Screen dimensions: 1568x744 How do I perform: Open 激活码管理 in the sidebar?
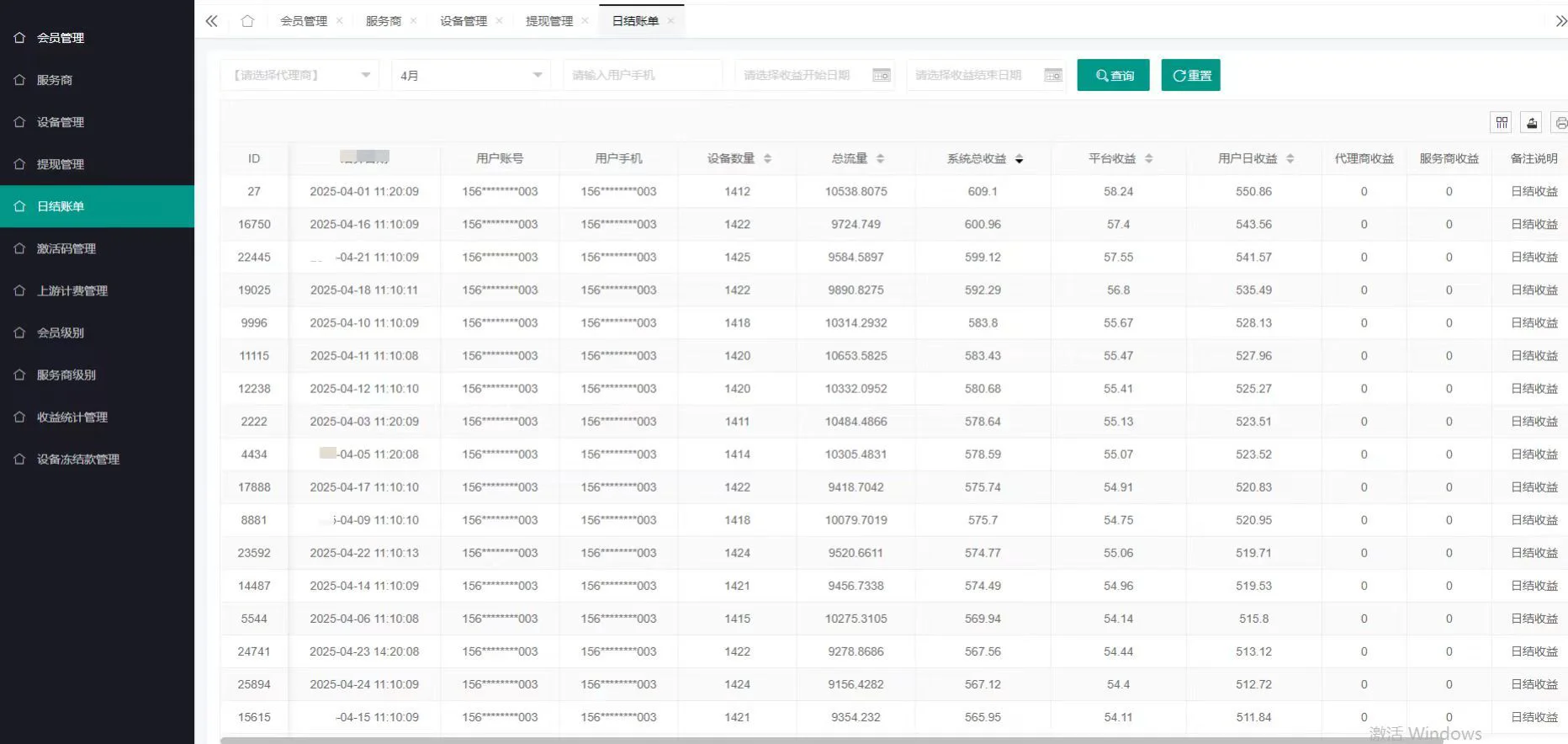click(x=97, y=248)
